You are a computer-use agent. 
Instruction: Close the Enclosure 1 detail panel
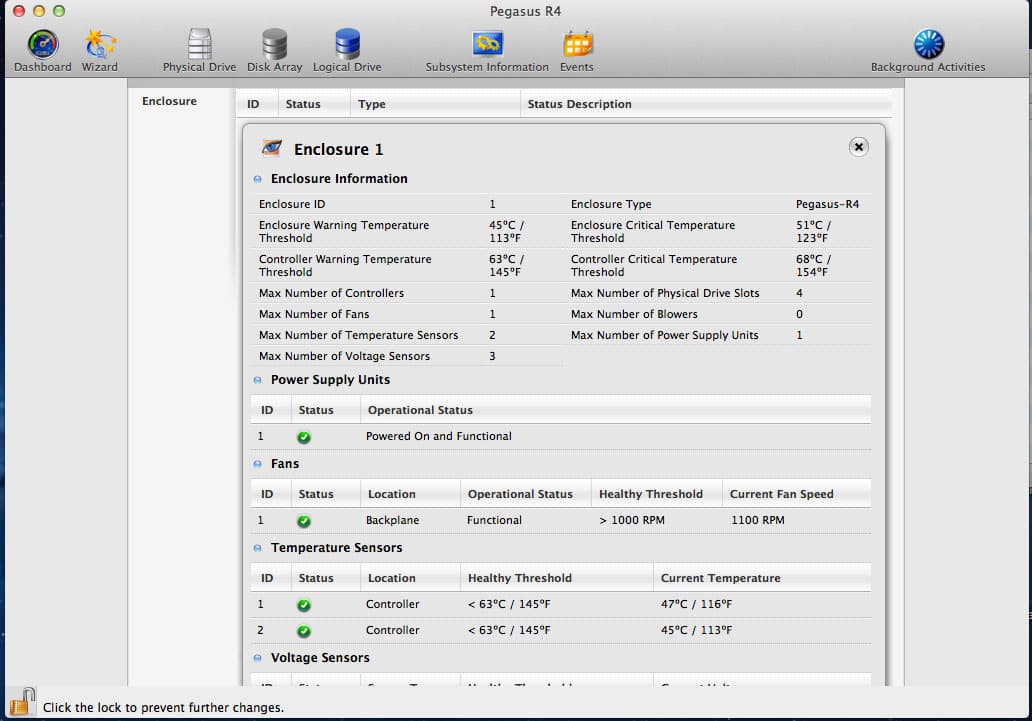pos(858,147)
